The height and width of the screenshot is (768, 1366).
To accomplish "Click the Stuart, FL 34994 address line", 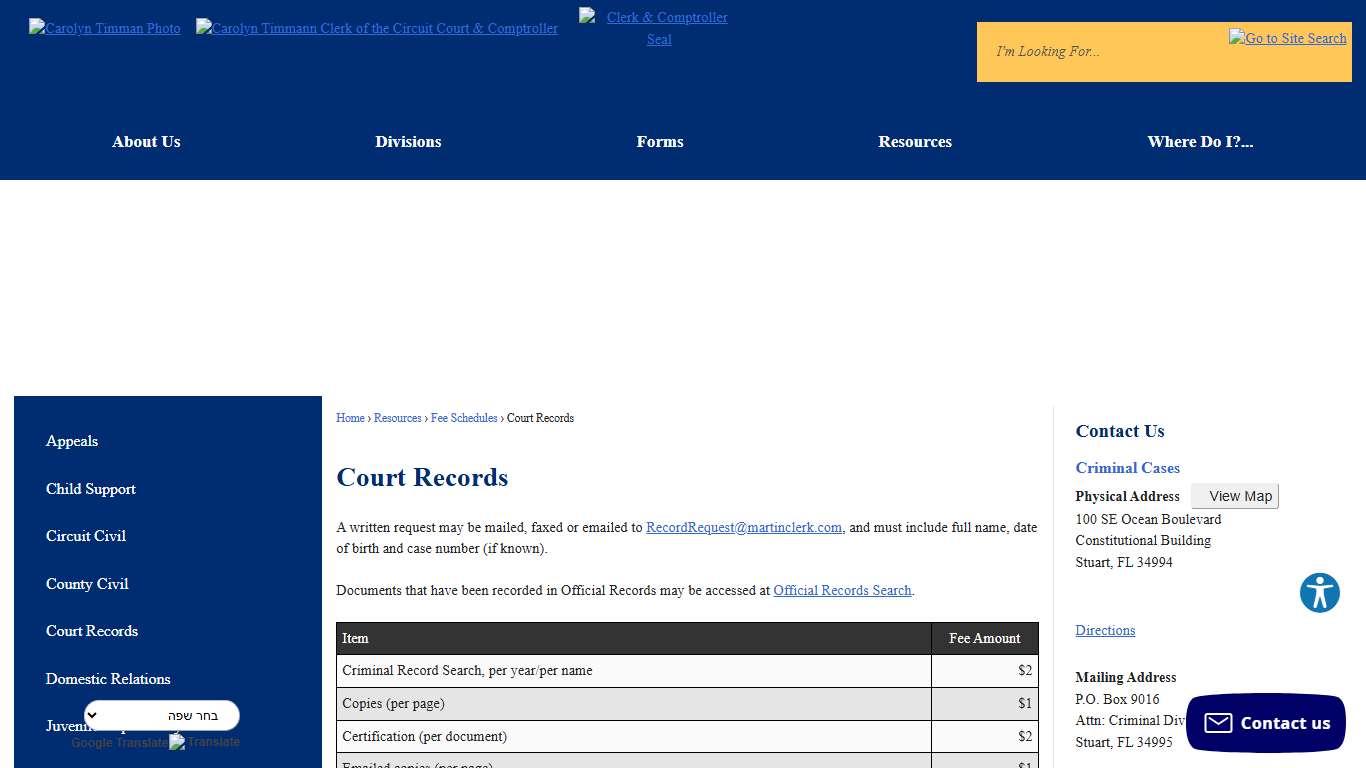I will click(x=1124, y=562).
